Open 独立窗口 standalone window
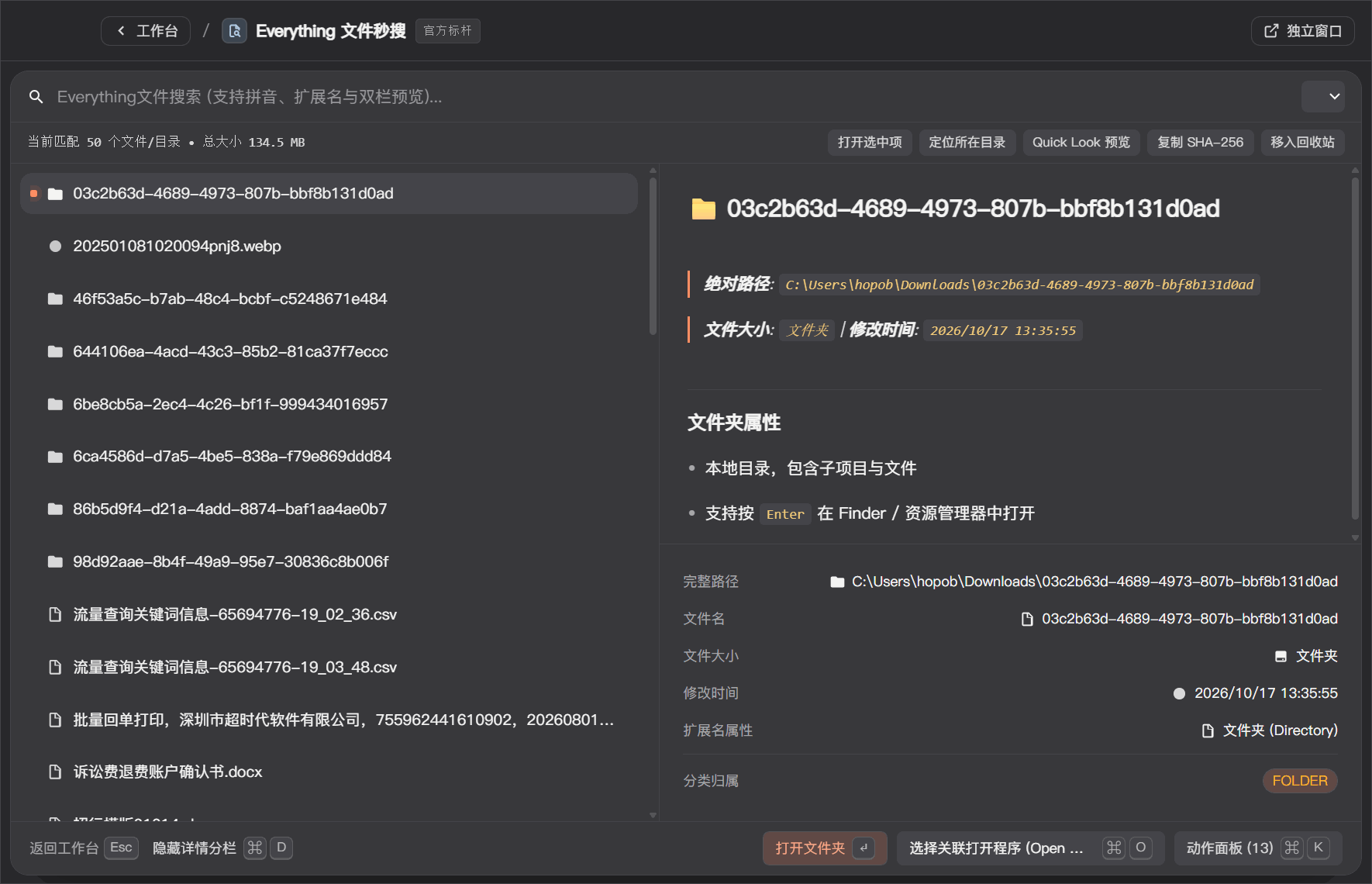1372x884 pixels. [1303, 31]
